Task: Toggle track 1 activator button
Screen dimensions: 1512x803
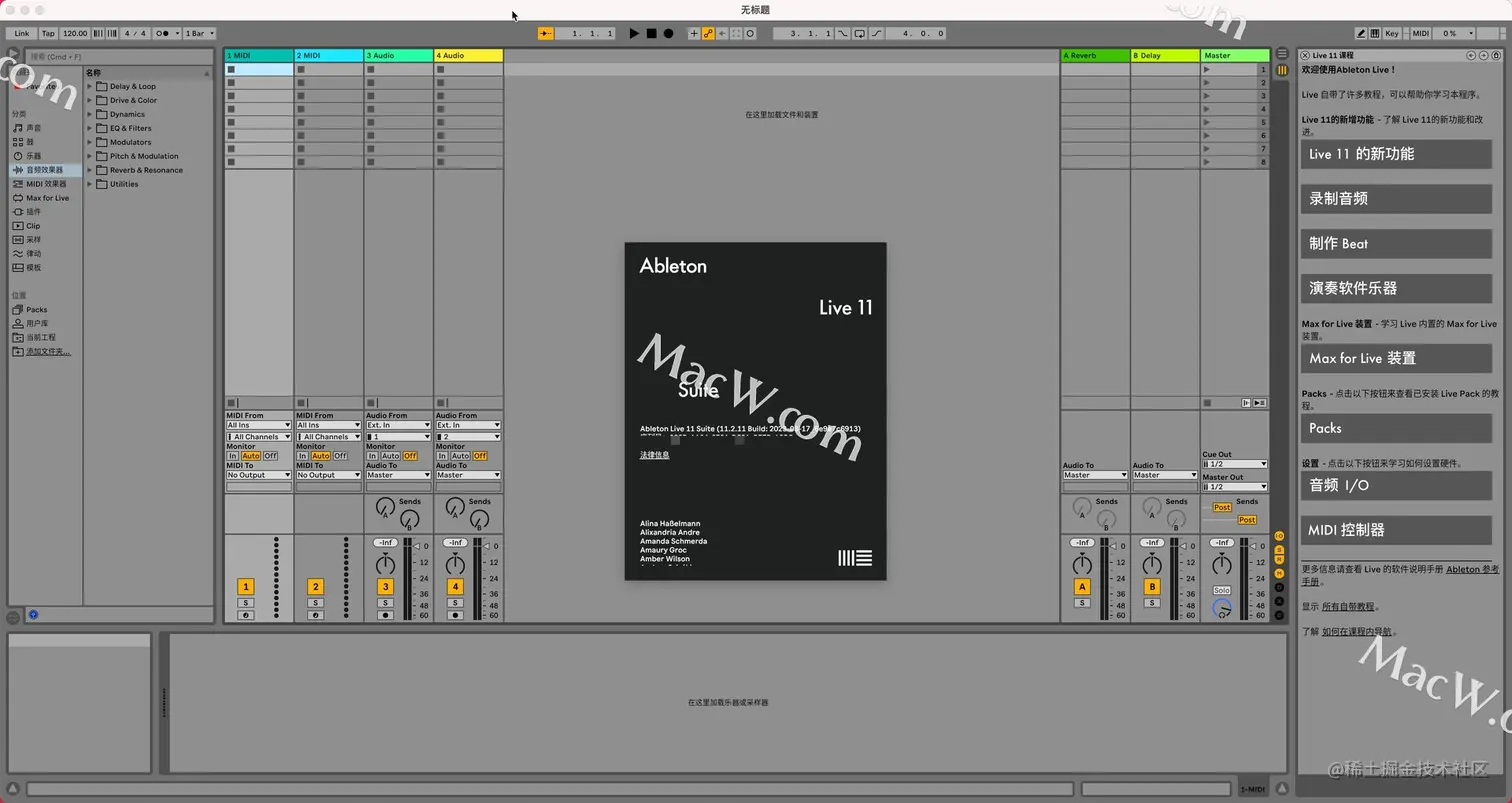Action: point(246,587)
